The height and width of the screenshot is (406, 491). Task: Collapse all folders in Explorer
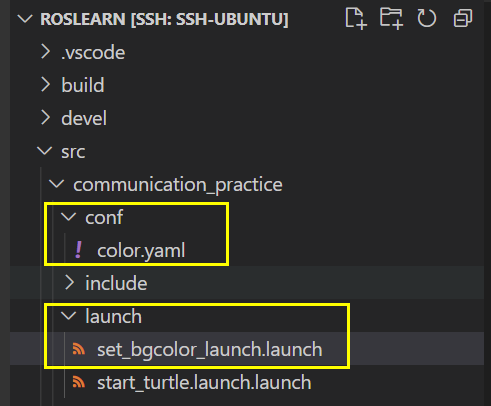point(463,18)
